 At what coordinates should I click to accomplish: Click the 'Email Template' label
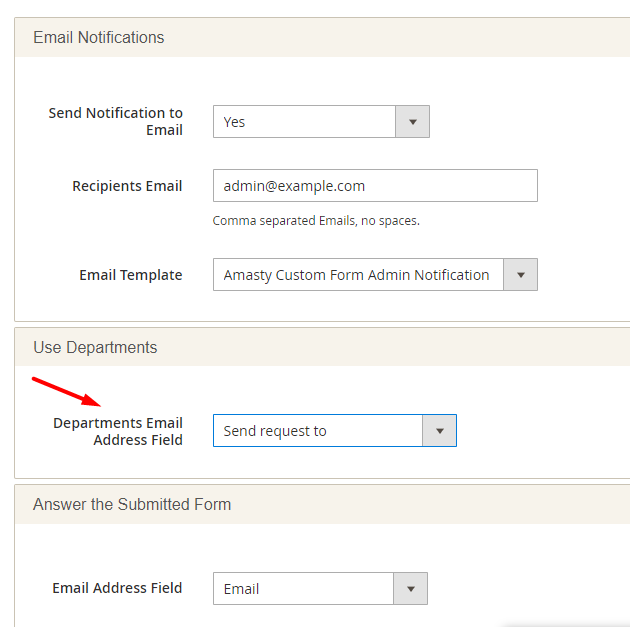[131, 275]
